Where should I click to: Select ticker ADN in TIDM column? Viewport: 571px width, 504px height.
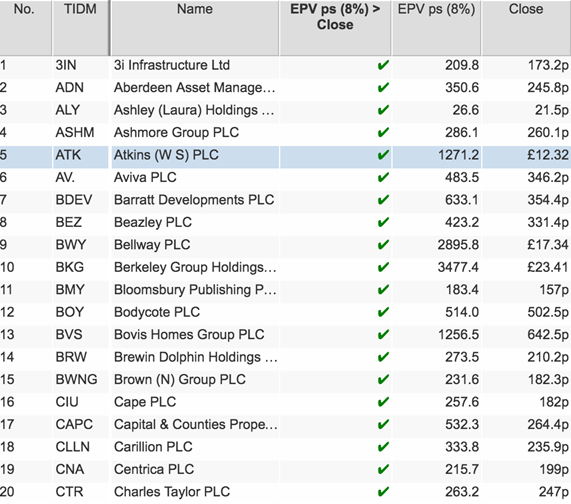(70, 88)
